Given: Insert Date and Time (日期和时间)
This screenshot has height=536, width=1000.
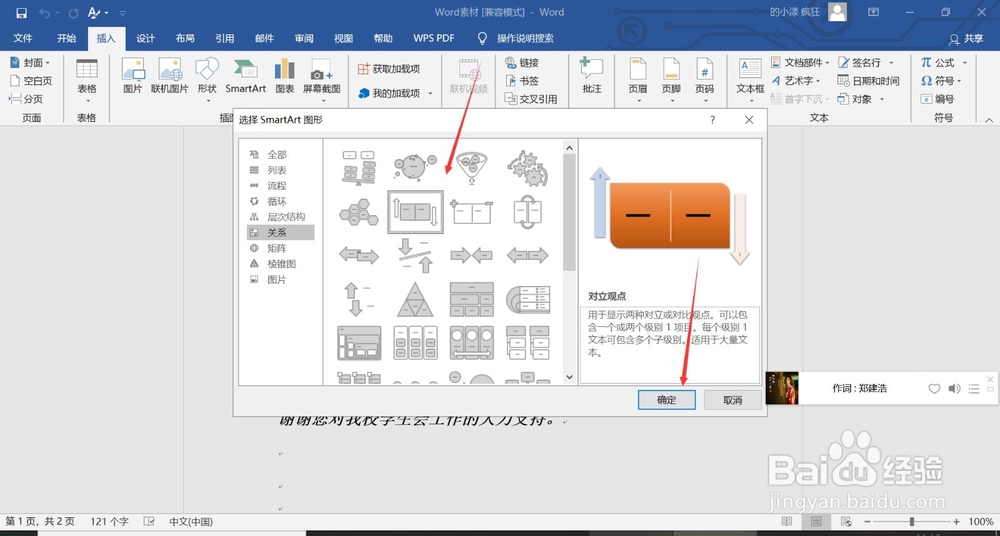Looking at the screenshot, I should (869, 80).
